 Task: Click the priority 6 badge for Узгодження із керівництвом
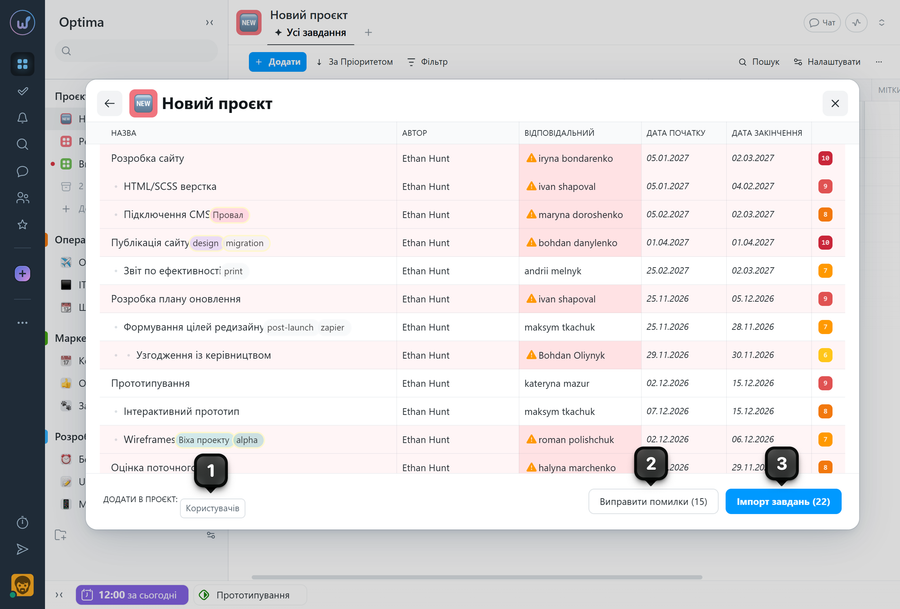pyautogui.click(x=825, y=355)
